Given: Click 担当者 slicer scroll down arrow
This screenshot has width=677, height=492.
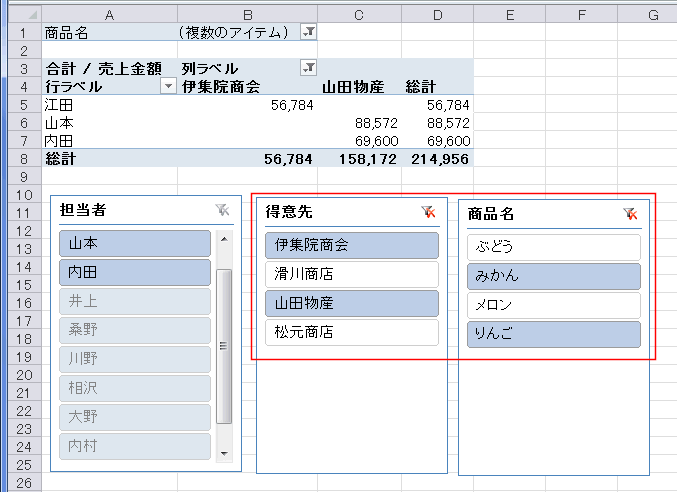Looking at the screenshot, I should pos(224,454).
